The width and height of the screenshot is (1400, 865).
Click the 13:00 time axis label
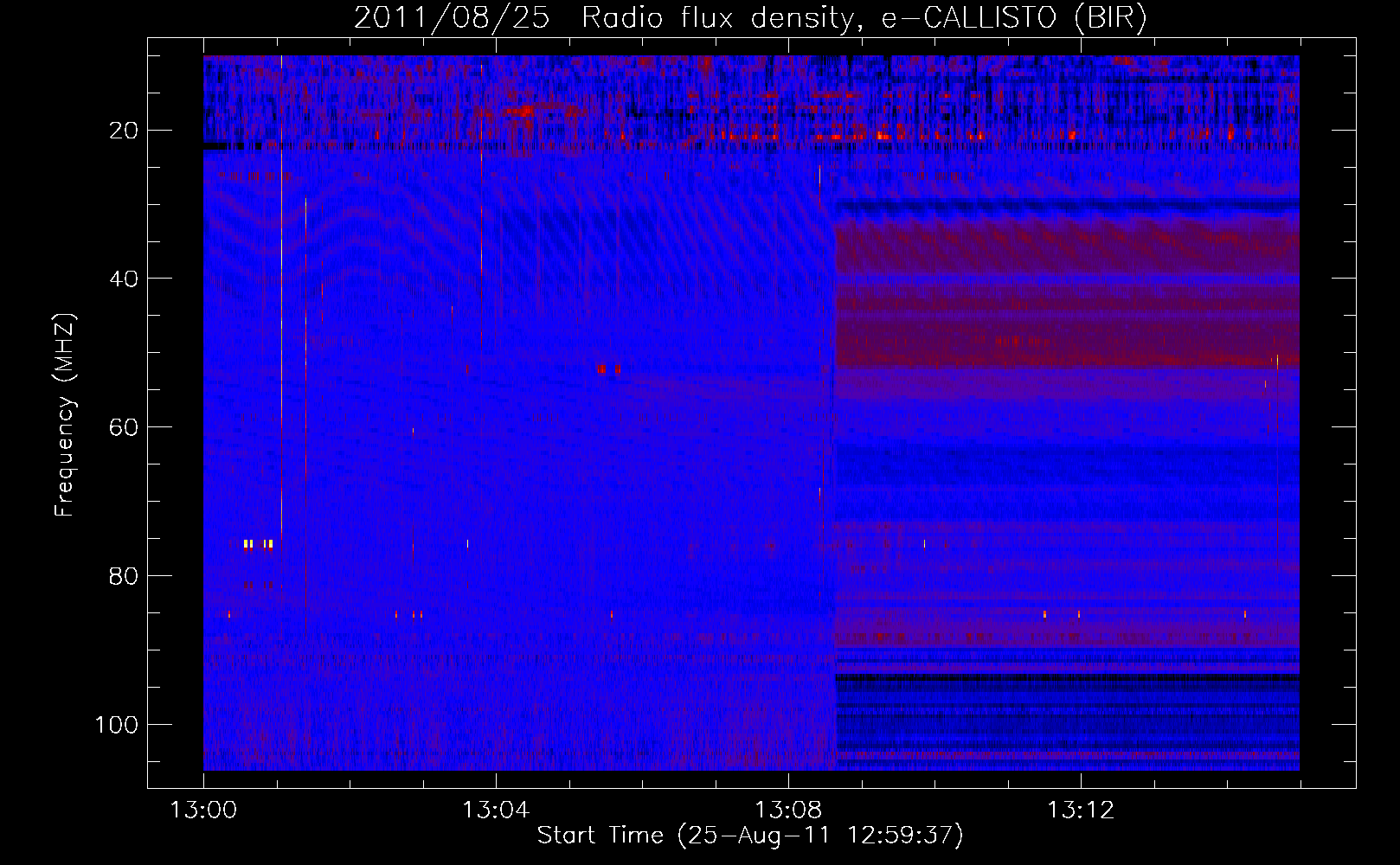tap(203, 811)
